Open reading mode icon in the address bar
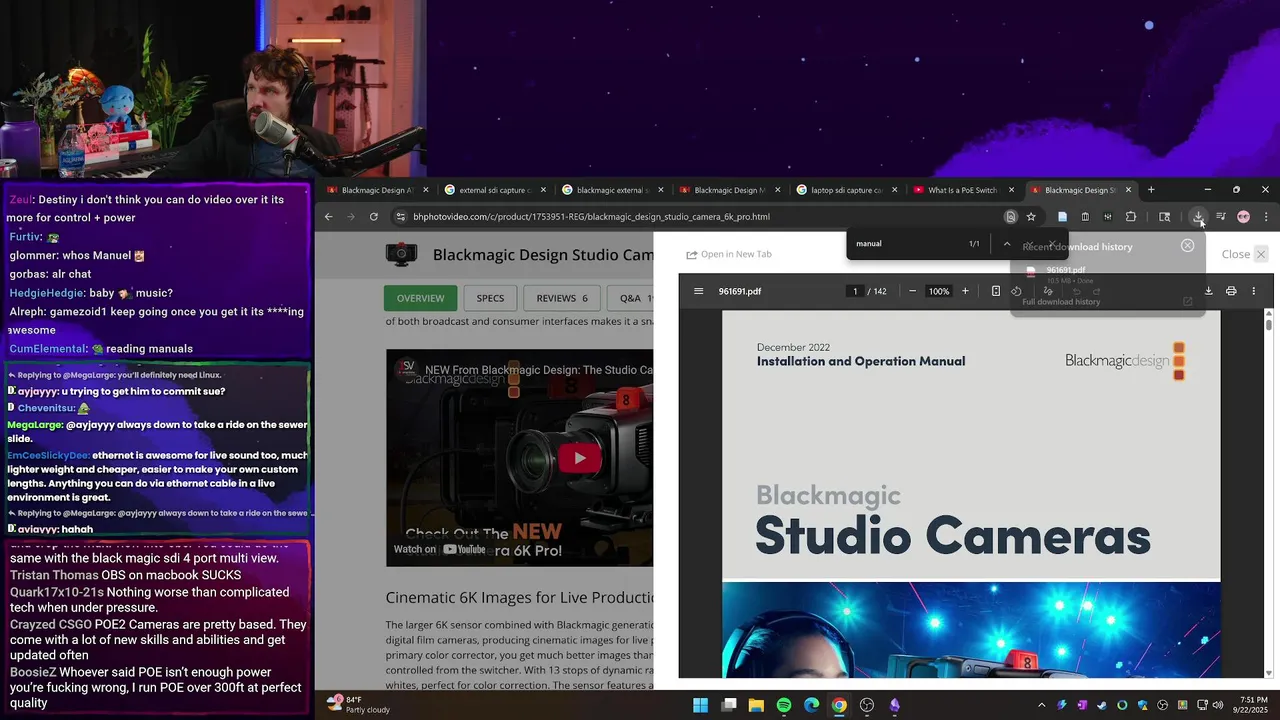The image size is (1280, 720). [x=1011, y=217]
